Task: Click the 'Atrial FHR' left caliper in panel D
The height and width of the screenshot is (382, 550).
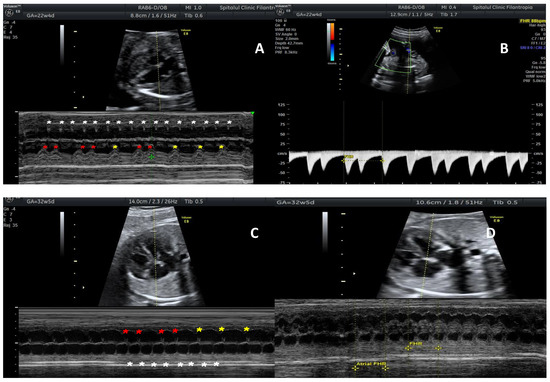Action: (355, 368)
